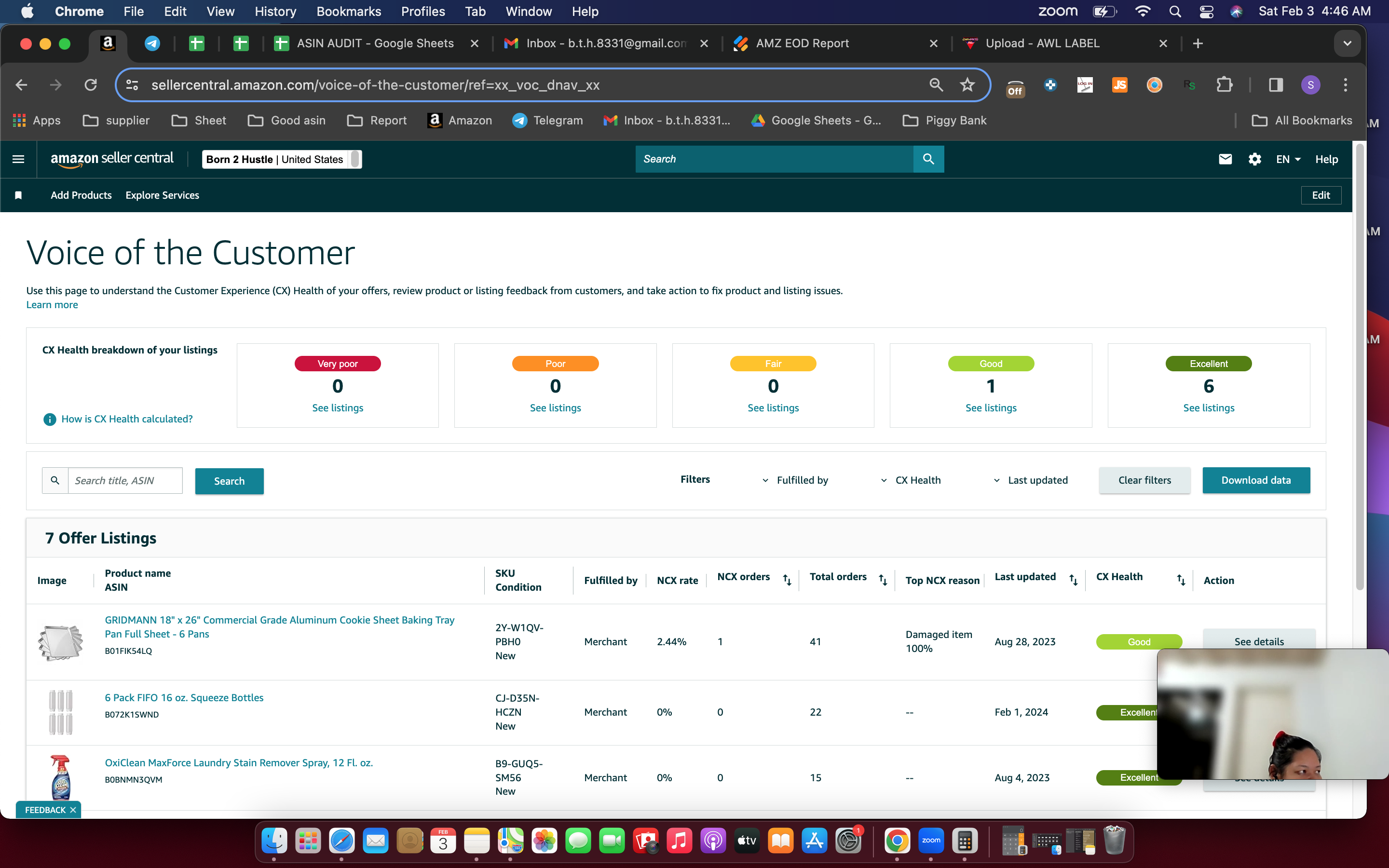Open the GRIDMANN Cookie Sheet product link
This screenshot has height=868, width=1389.
[x=280, y=627]
